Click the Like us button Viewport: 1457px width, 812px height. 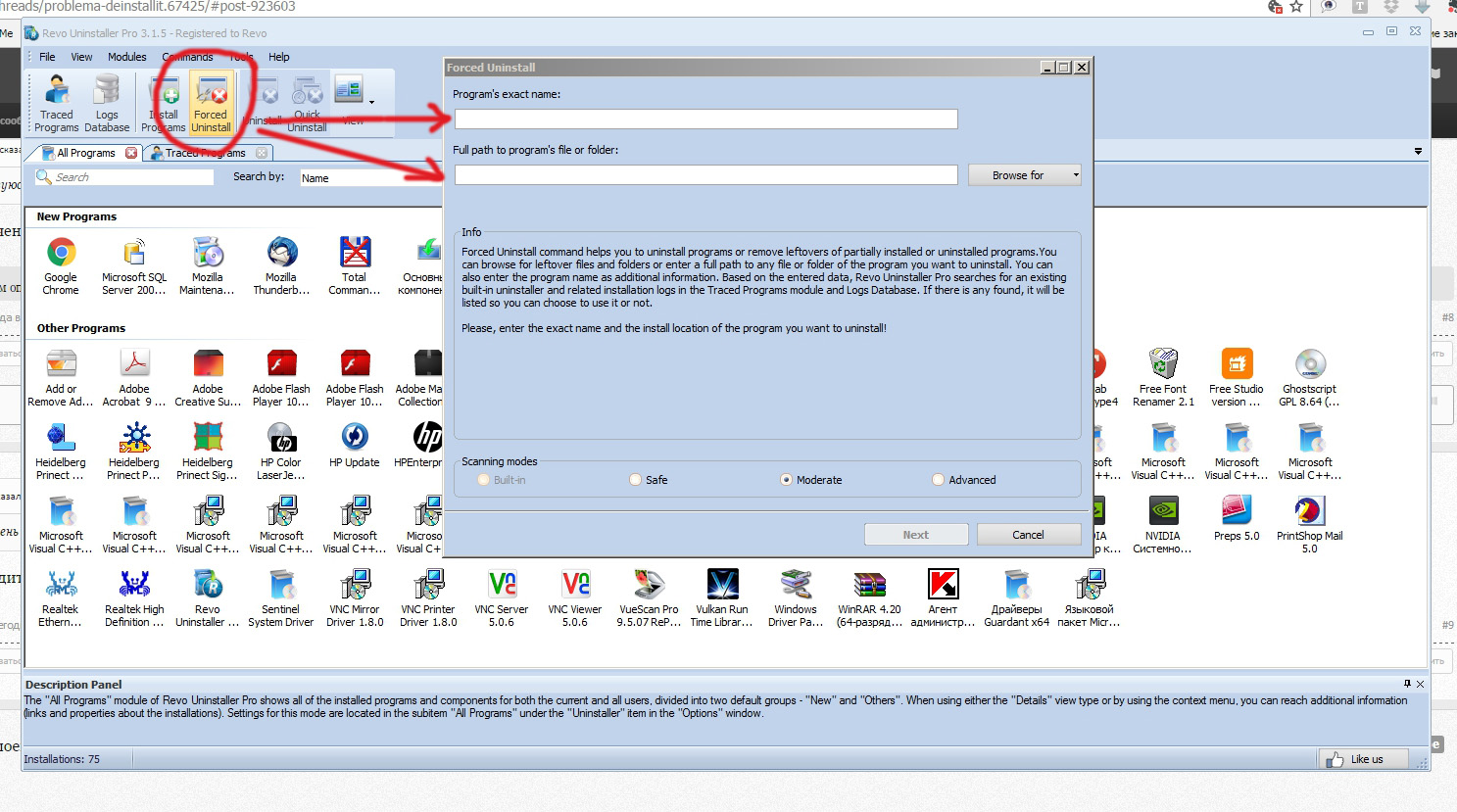tap(1362, 759)
